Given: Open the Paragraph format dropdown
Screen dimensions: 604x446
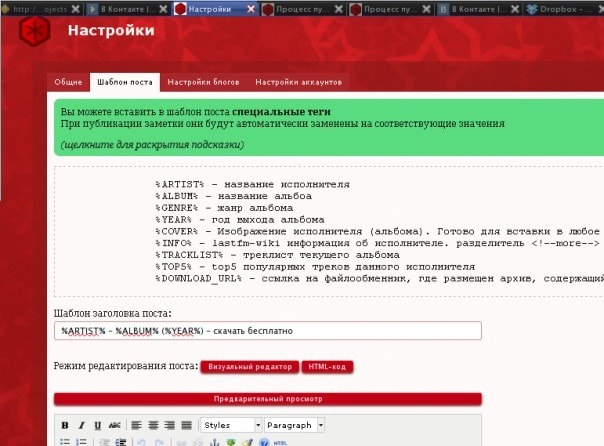Looking at the screenshot, I should click(x=295, y=425).
